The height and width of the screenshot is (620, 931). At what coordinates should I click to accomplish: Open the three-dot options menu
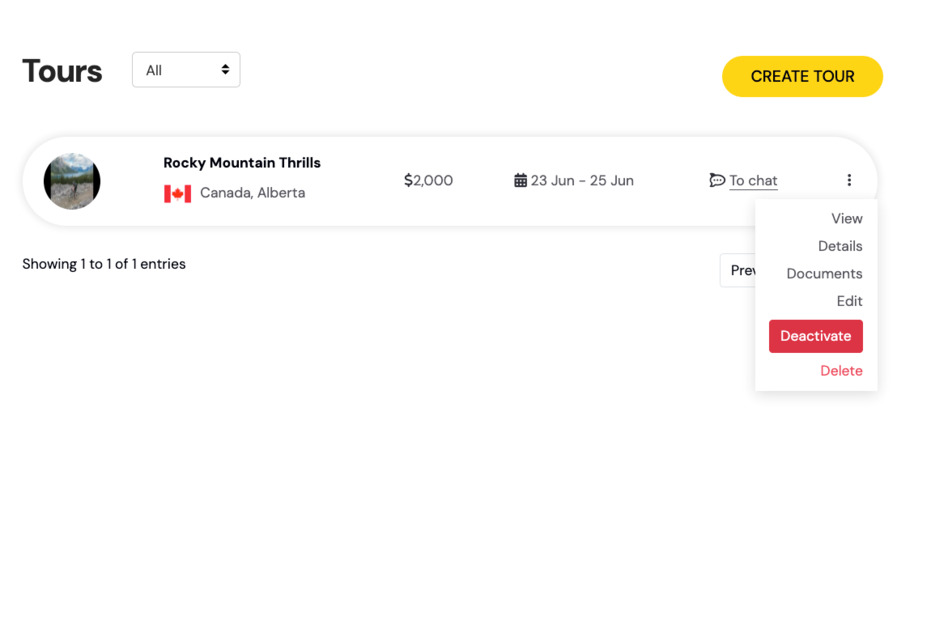849,180
